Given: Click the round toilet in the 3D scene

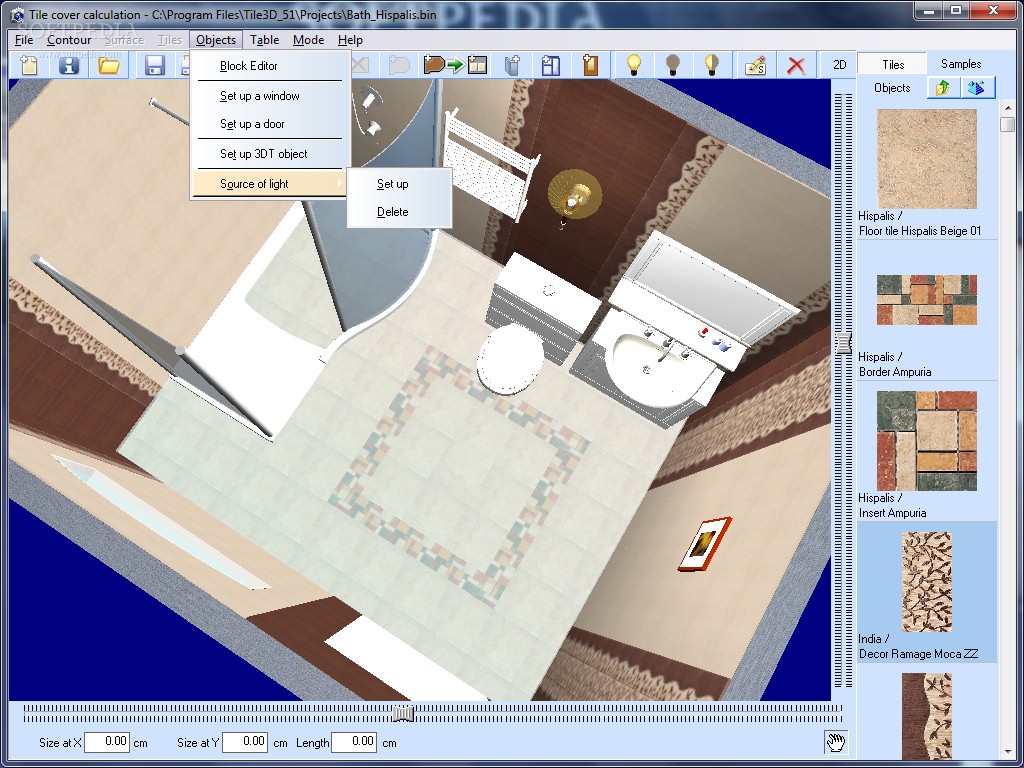Looking at the screenshot, I should 511,358.
